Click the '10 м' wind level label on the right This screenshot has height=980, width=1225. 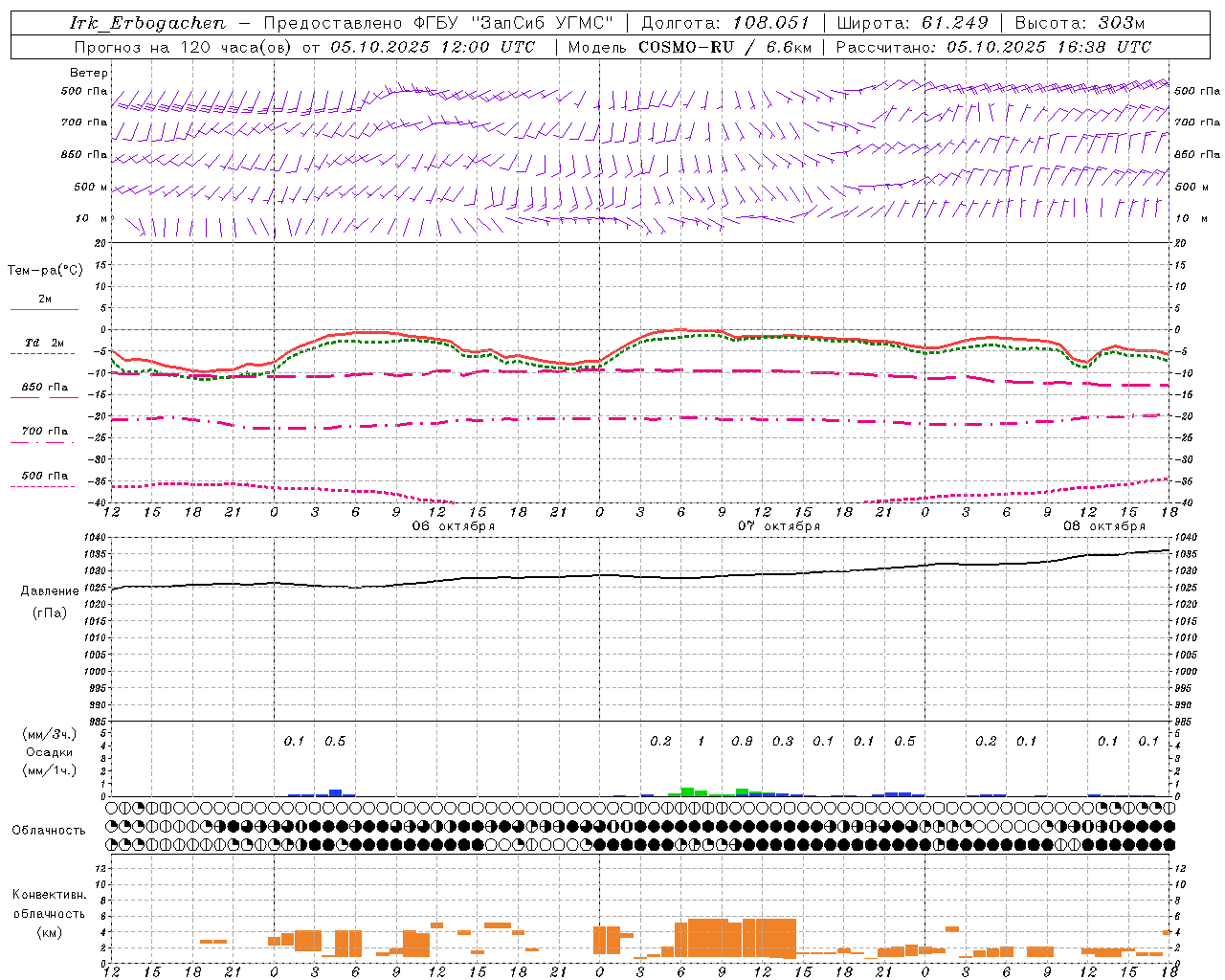(1190, 218)
